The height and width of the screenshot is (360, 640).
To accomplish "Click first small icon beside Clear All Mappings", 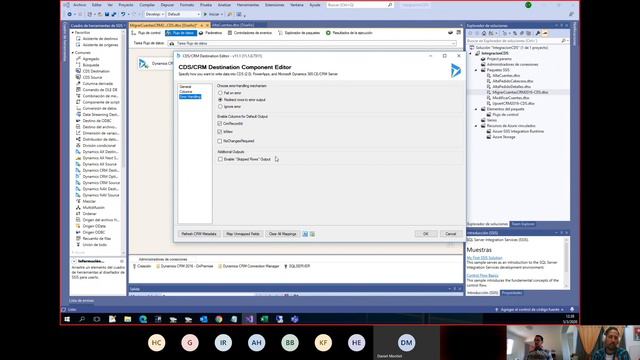I will click(x=305, y=234).
